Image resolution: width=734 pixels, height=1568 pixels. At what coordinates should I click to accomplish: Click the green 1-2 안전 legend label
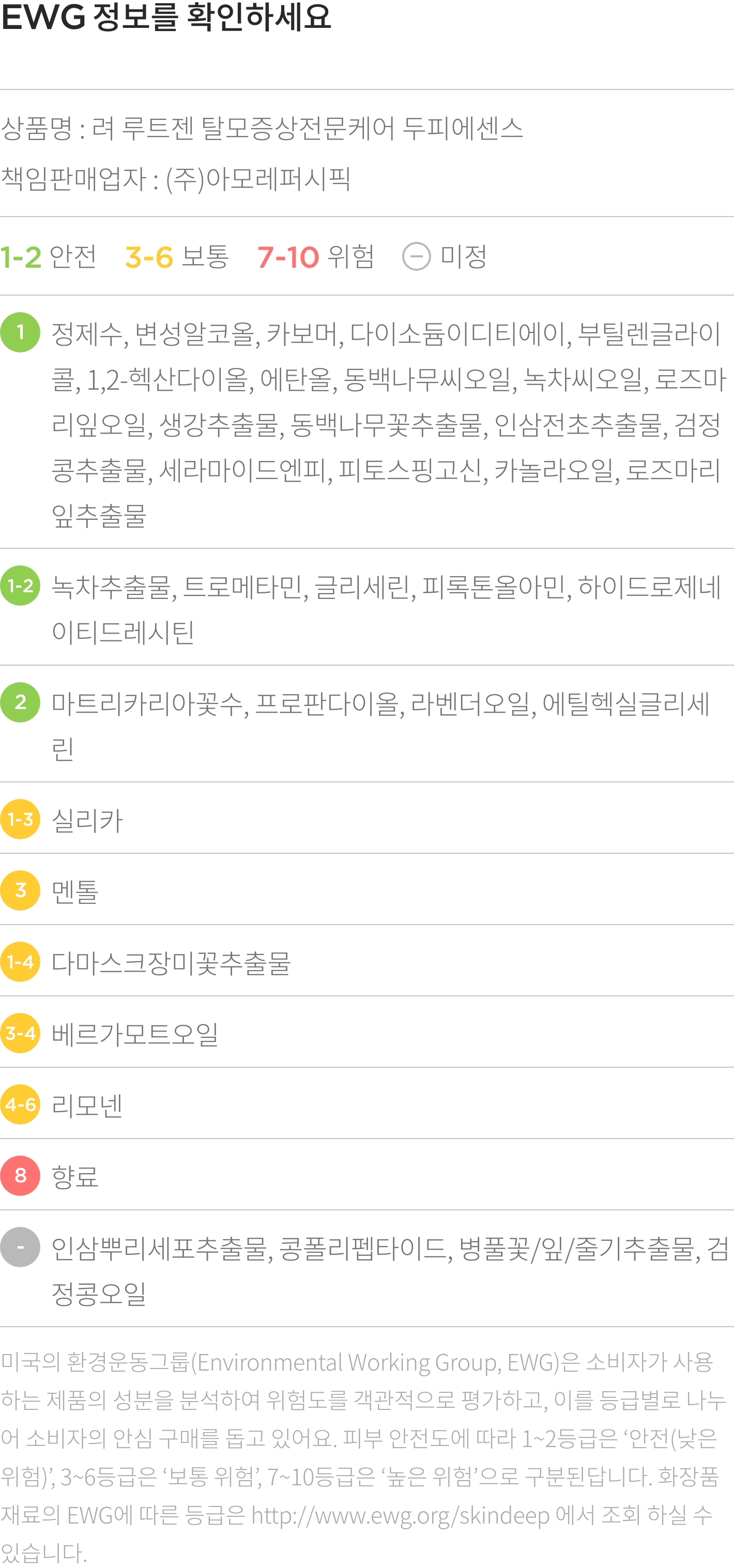pyautogui.click(x=49, y=256)
